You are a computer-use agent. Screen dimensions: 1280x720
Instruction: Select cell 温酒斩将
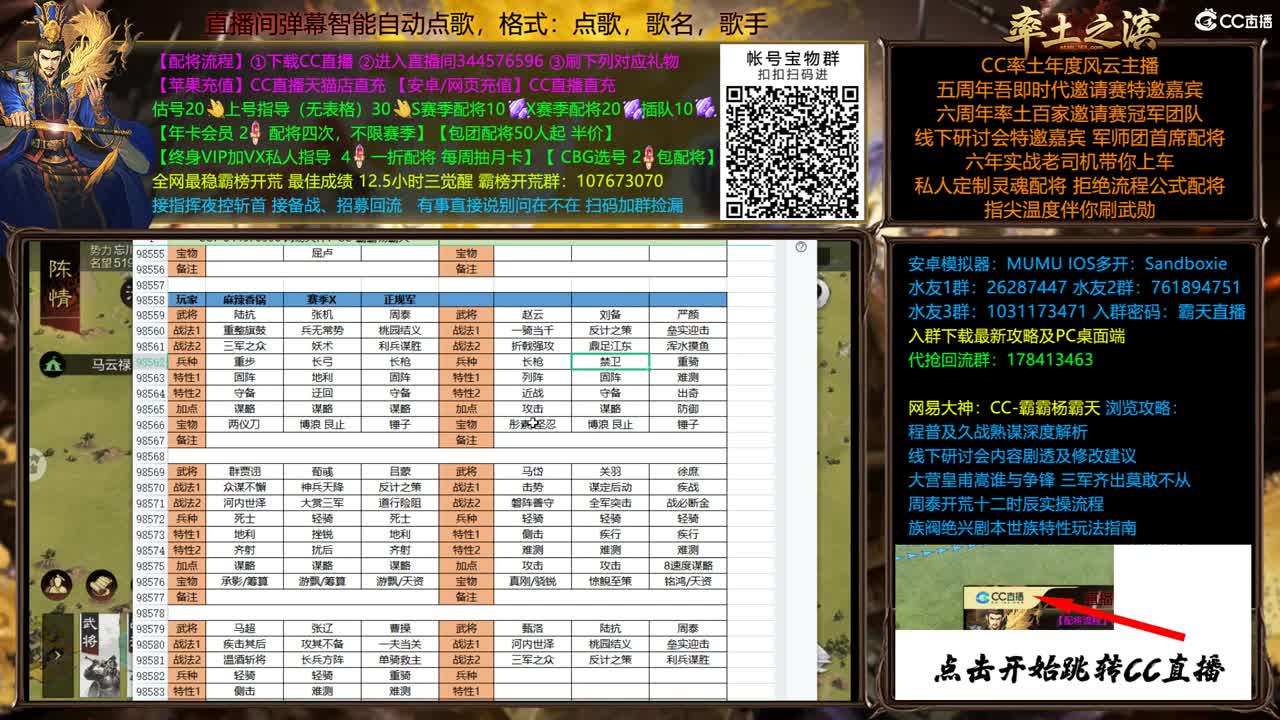(244, 660)
